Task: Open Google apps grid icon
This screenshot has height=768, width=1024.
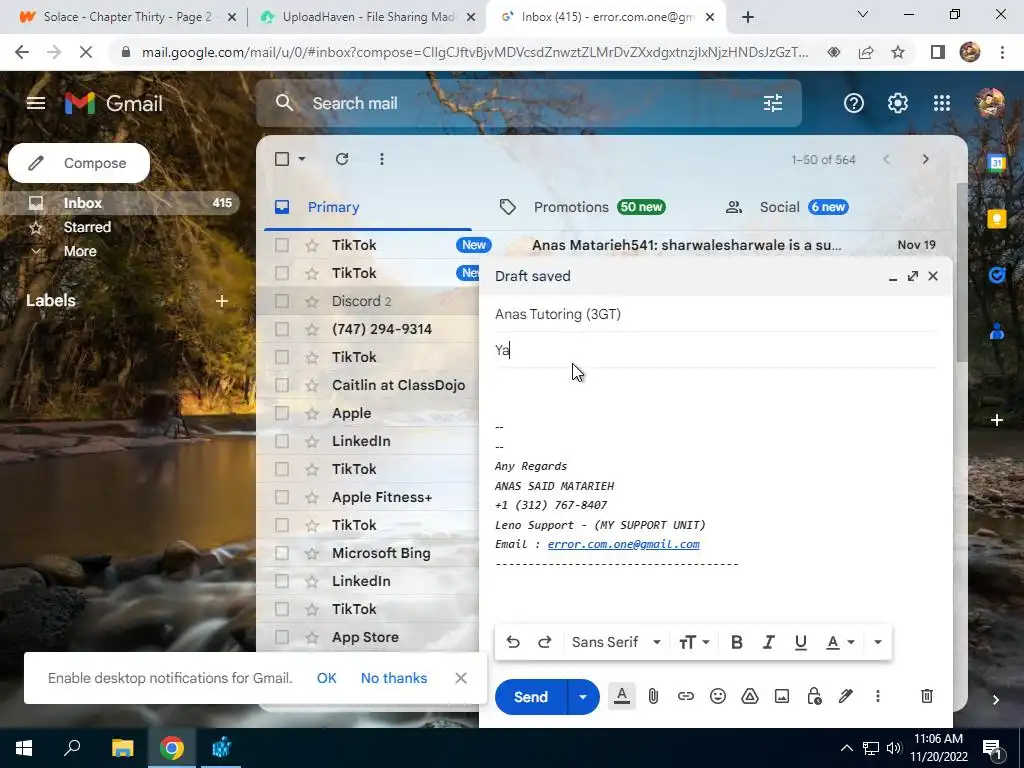Action: [942, 103]
